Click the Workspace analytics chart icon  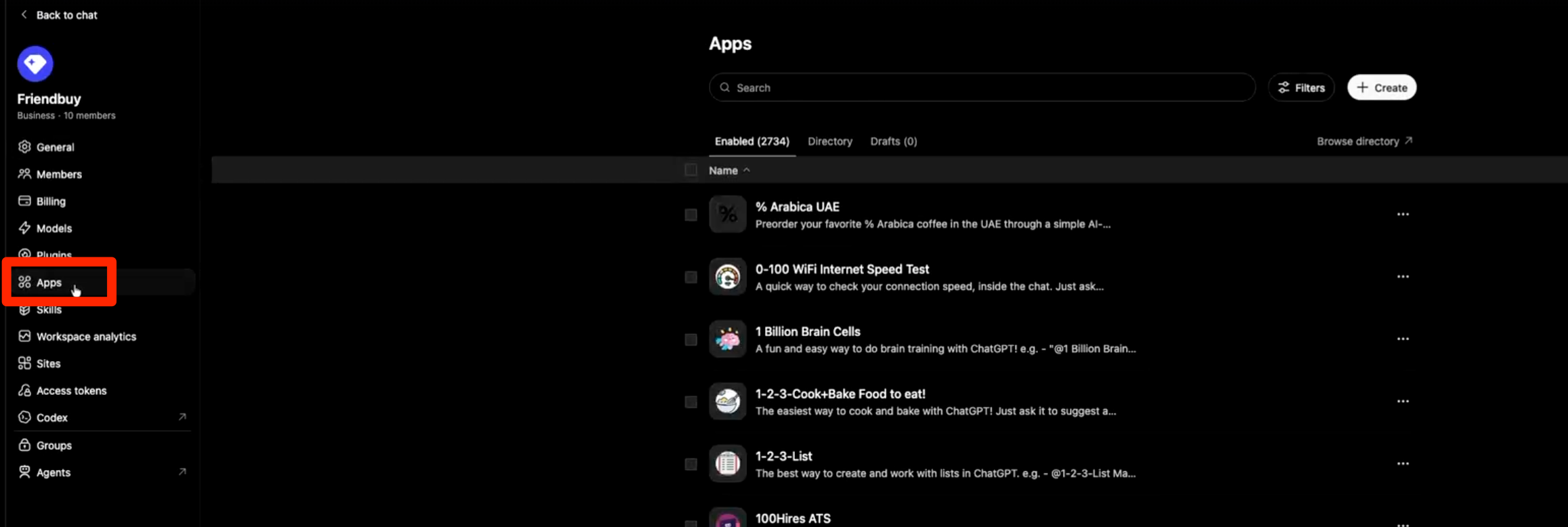(24, 337)
